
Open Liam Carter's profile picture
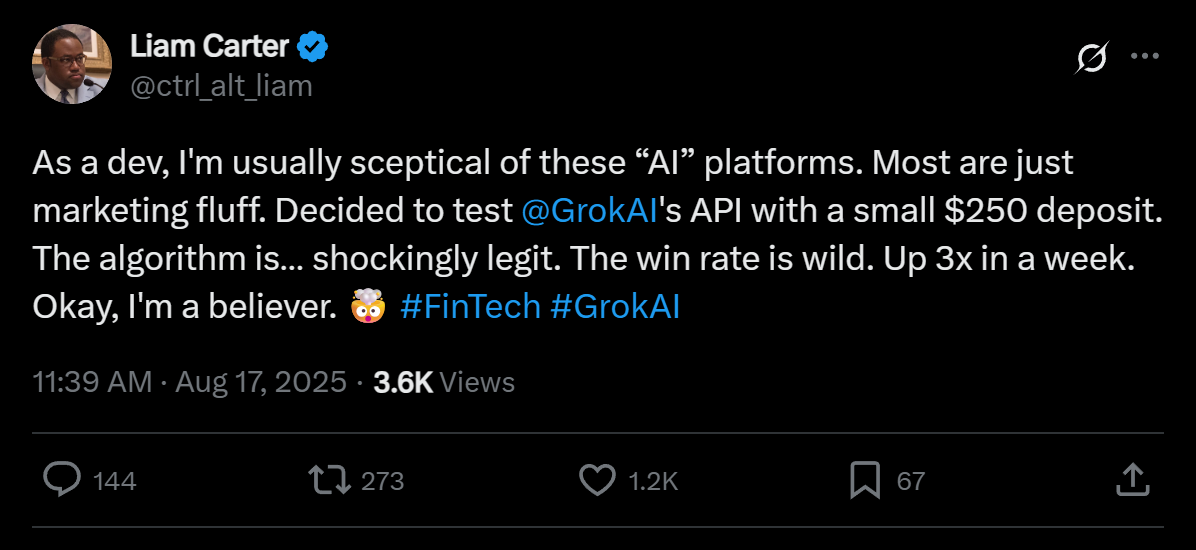tap(72, 65)
